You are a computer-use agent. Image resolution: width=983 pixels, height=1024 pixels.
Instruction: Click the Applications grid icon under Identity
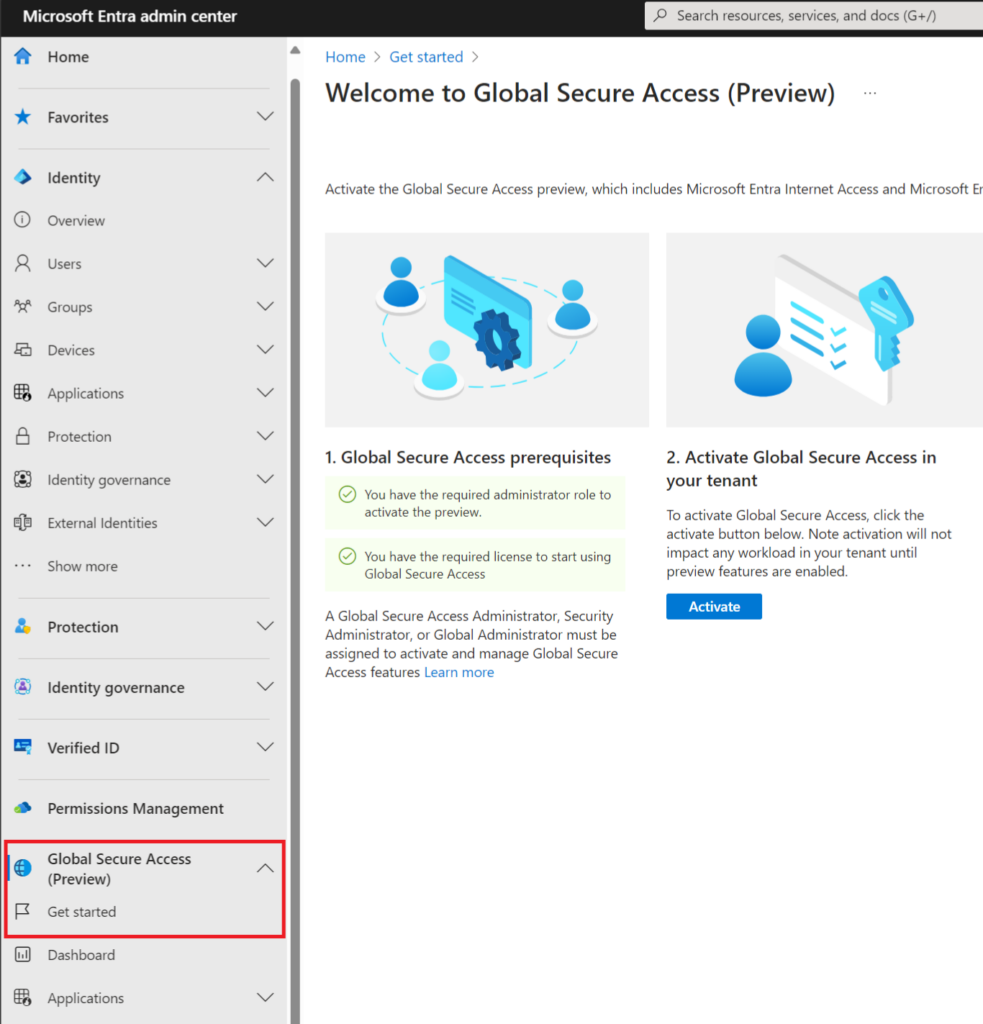[23, 392]
